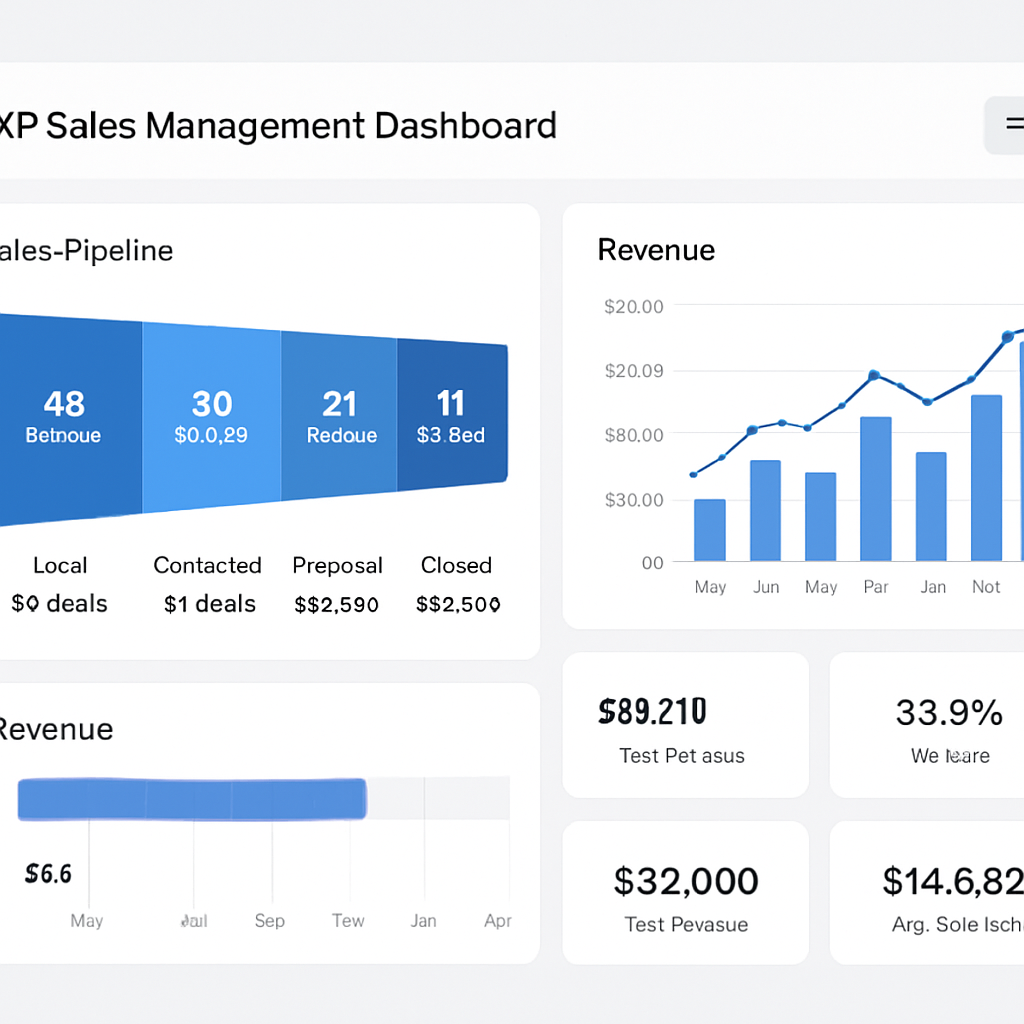Click the Revenue chart panel title
This screenshot has width=1024, height=1024.
[656, 250]
